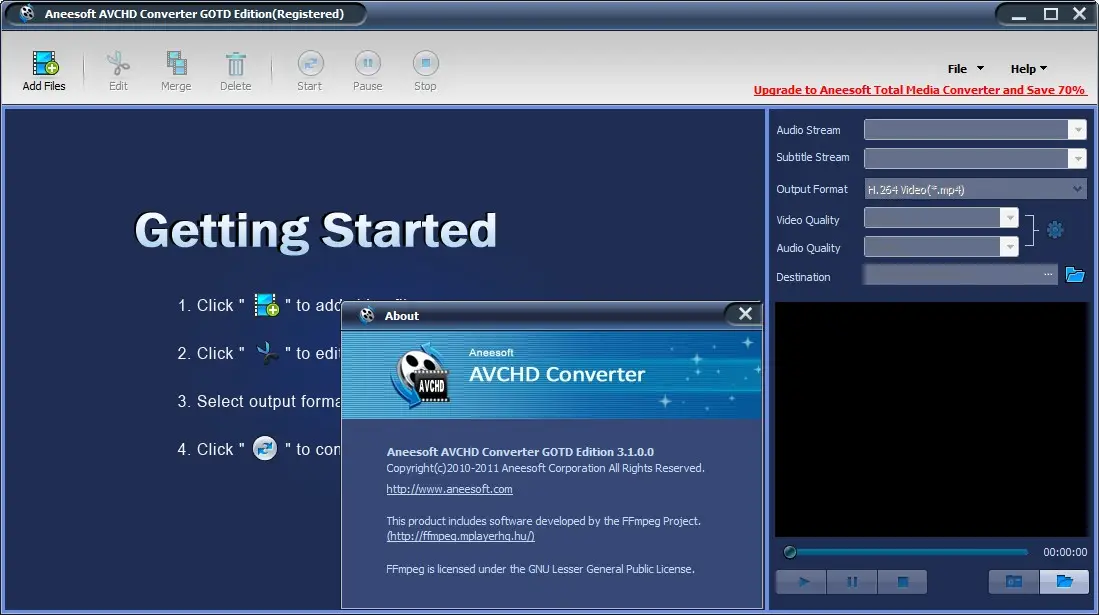This screenshot has height=615, width=1099.
Task: Click the app icon in main title bar
Action: [x=27, y=13]
